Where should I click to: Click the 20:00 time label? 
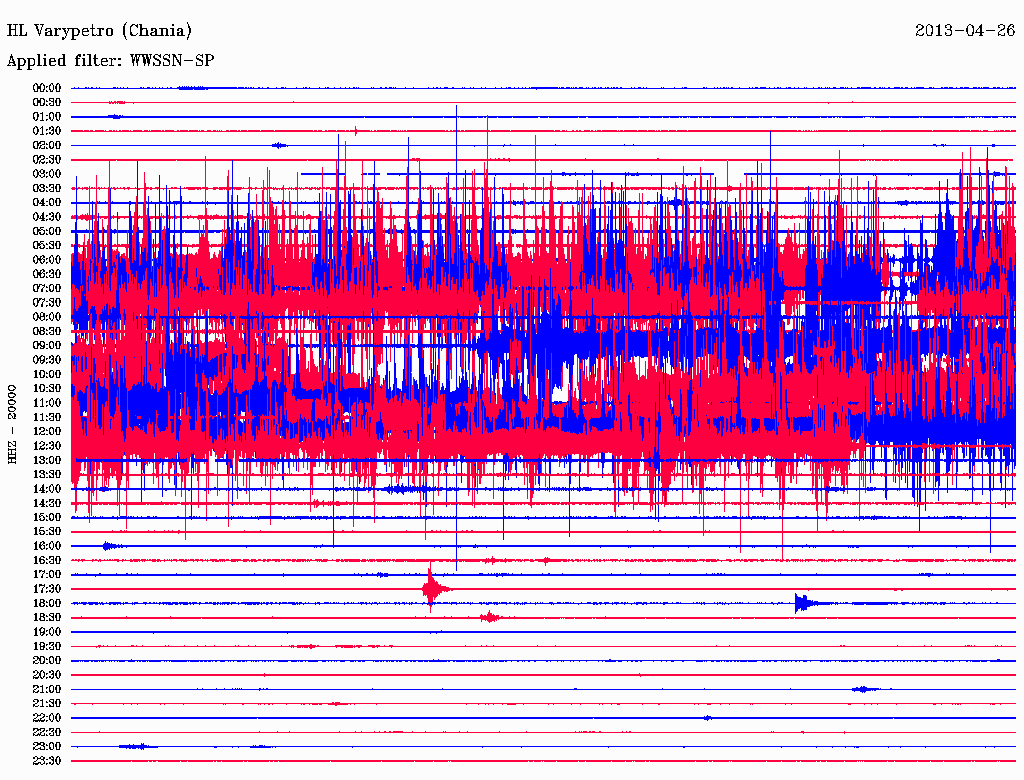tap(46, 661)
